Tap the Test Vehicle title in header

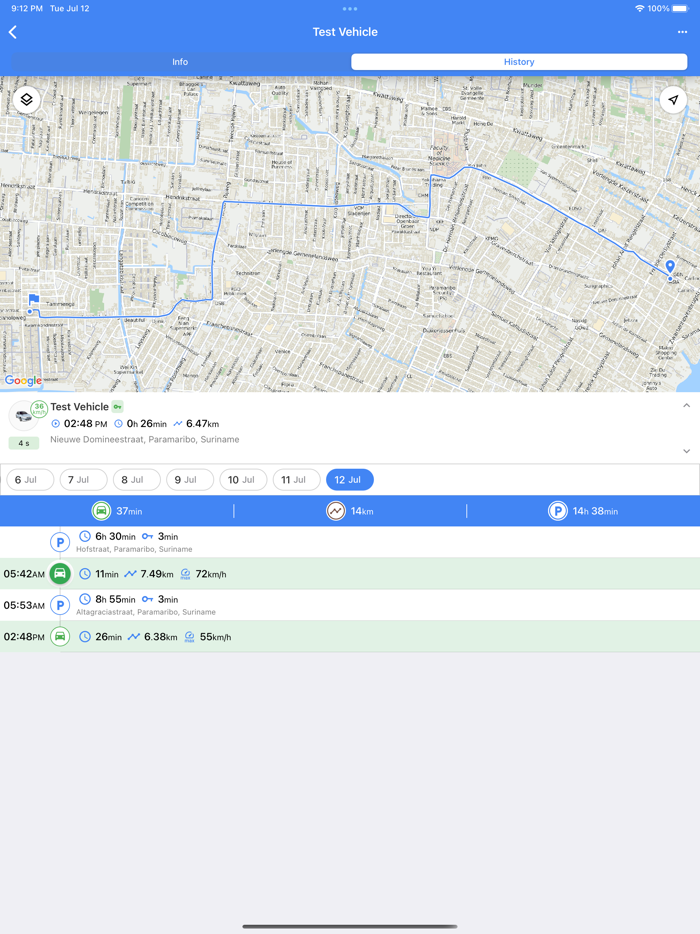pyautogui.click(x=345, y=32)
